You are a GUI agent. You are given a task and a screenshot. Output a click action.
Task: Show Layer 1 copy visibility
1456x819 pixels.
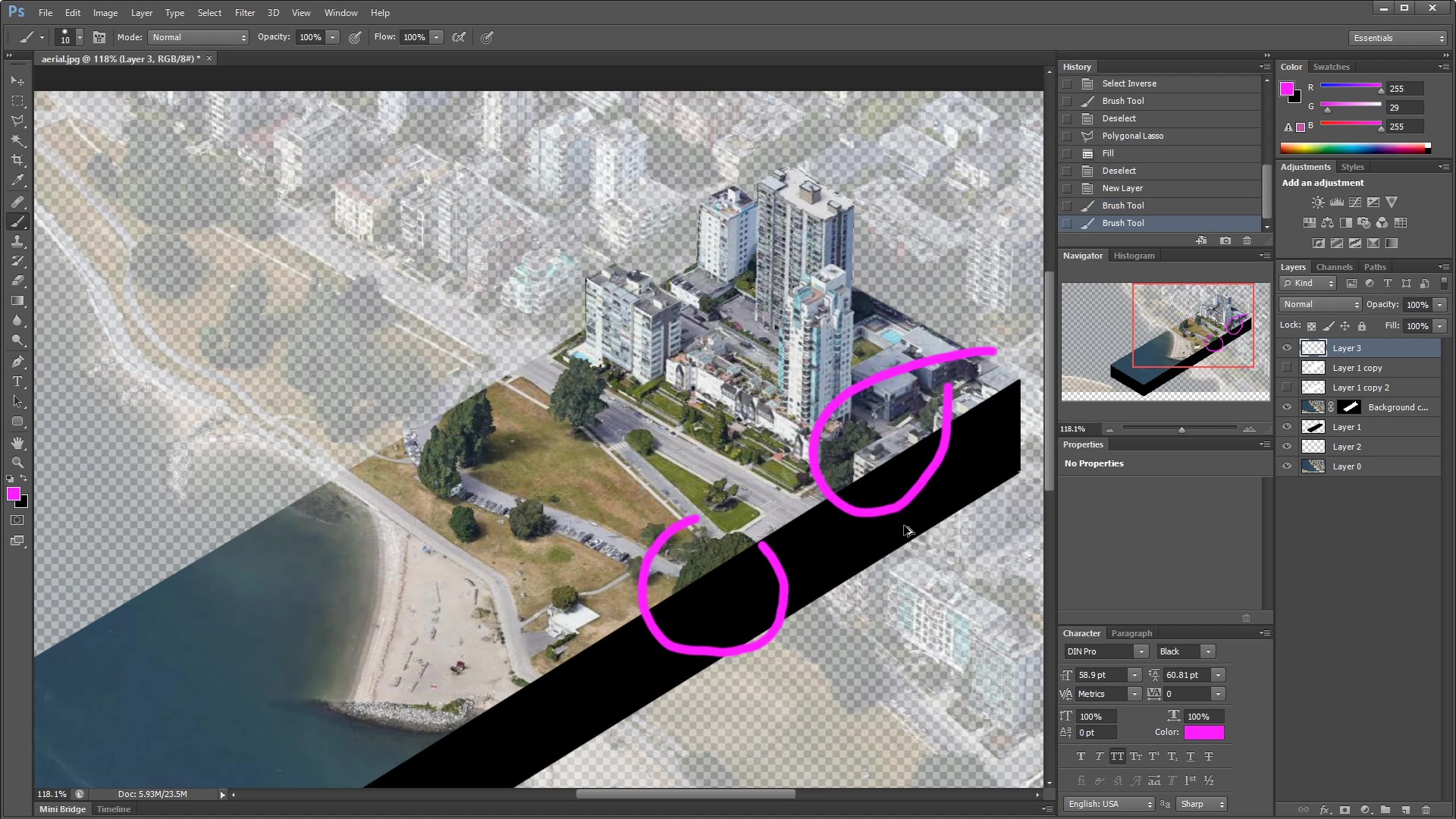point(1287,368)
